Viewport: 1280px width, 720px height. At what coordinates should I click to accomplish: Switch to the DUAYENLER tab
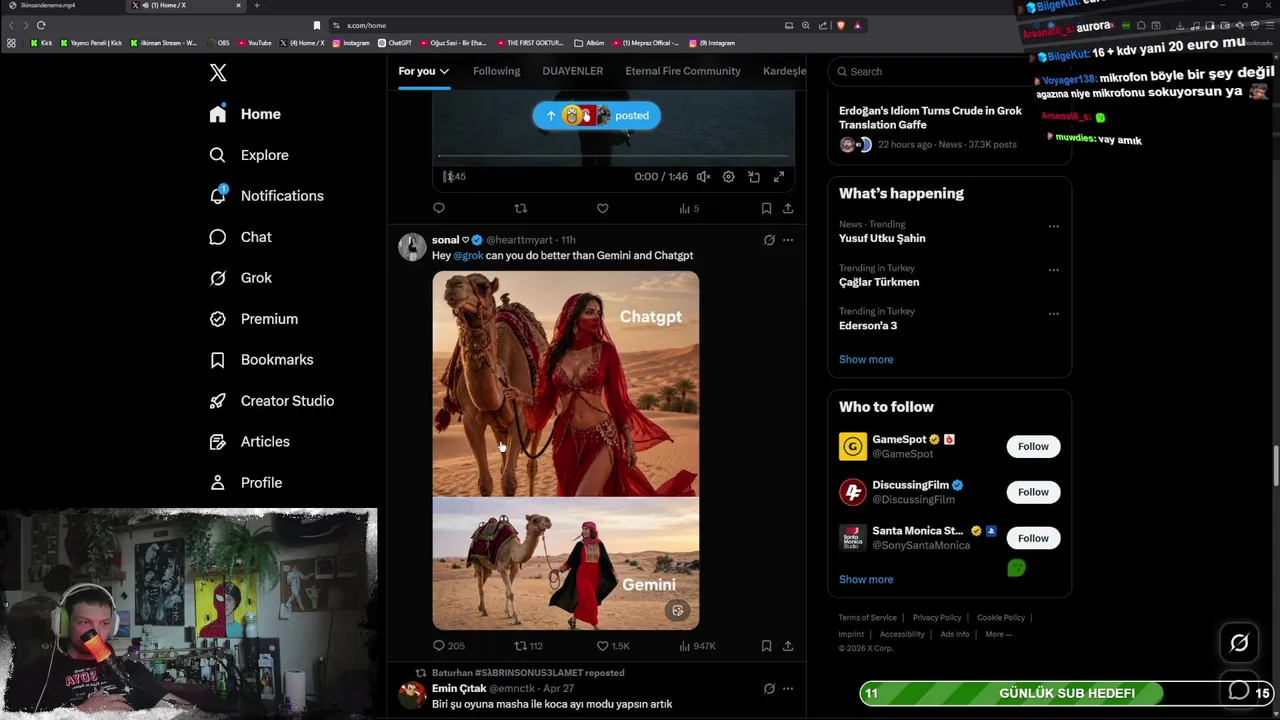coord(572,71)
